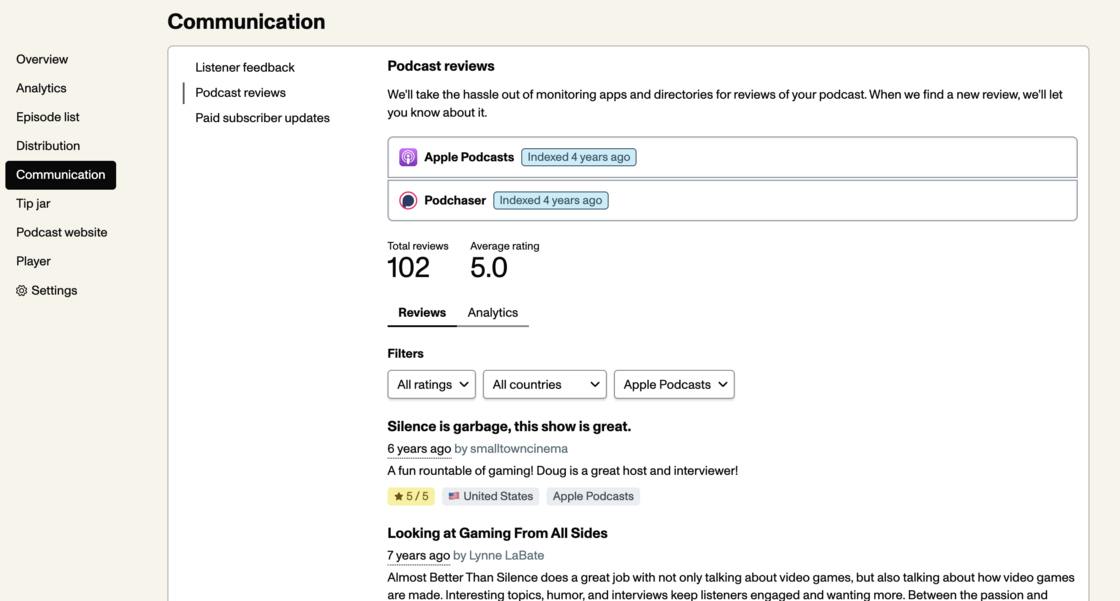Open the All ratings dropdown
This screenshot has height=601, width=1120.
click(431, 384)
